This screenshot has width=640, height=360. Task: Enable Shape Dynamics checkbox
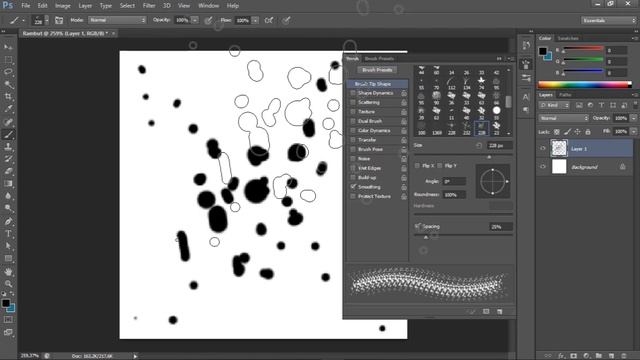pos(353,93)
